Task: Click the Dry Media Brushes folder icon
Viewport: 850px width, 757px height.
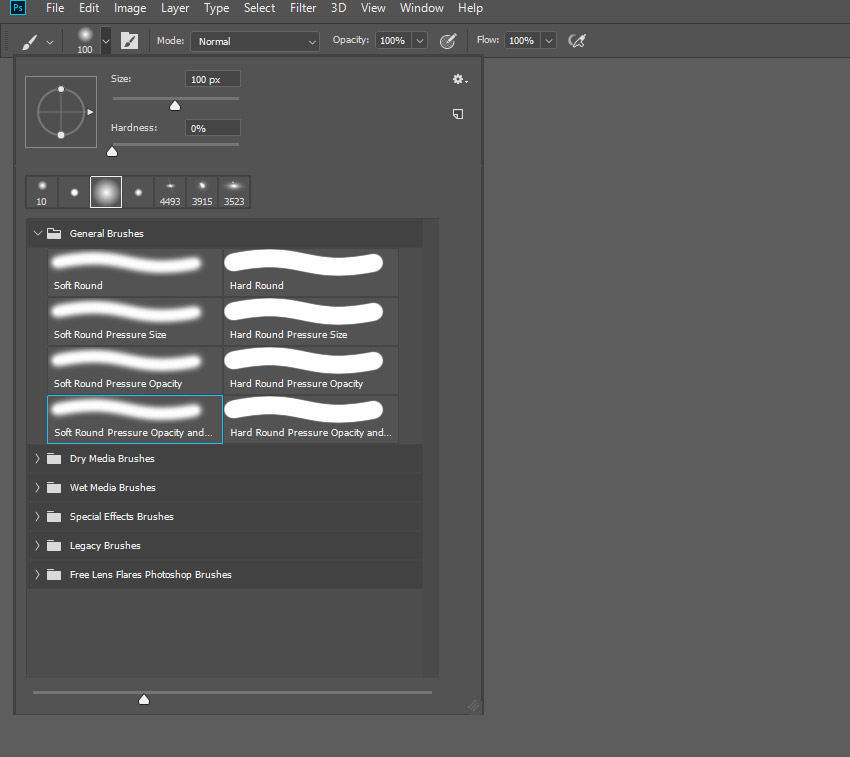Action: [54, 459]
